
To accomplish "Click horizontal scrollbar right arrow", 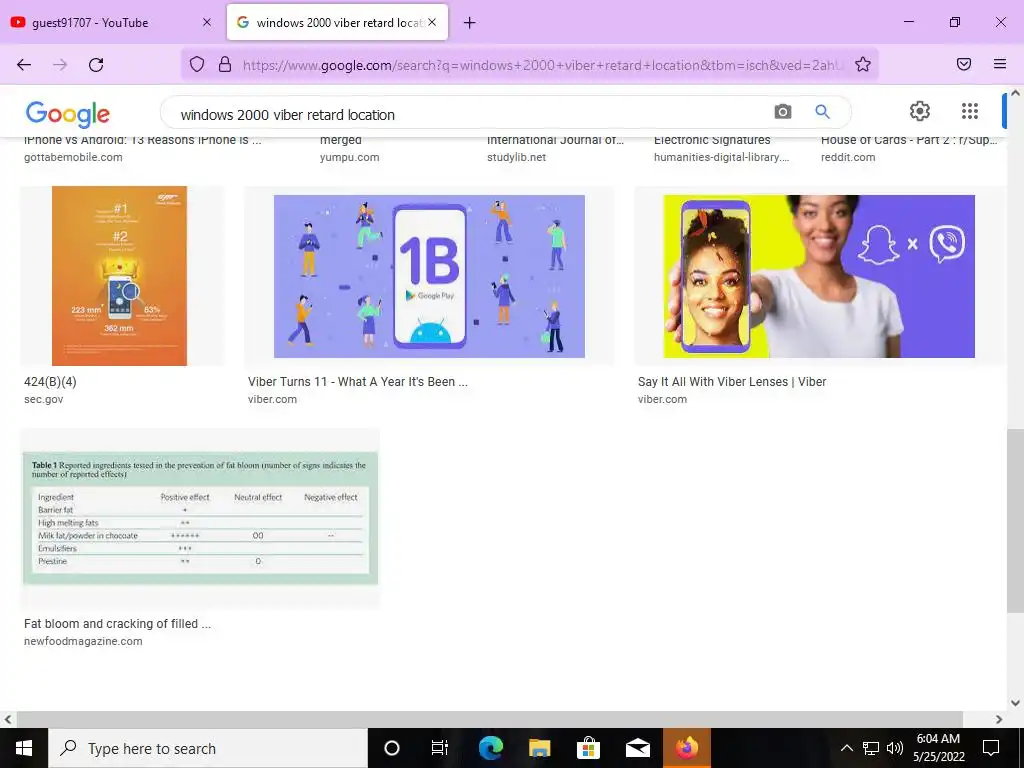I will click(x=999, y=719).
